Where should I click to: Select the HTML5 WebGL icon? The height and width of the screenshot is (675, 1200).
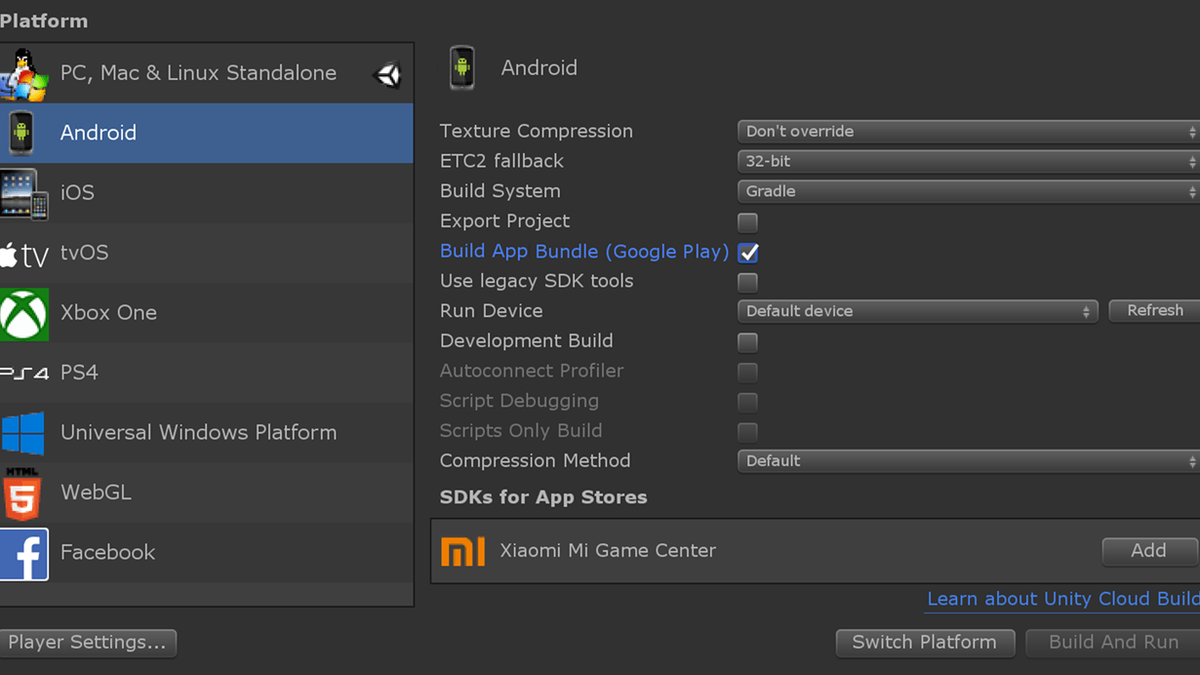tap(22, 493)
